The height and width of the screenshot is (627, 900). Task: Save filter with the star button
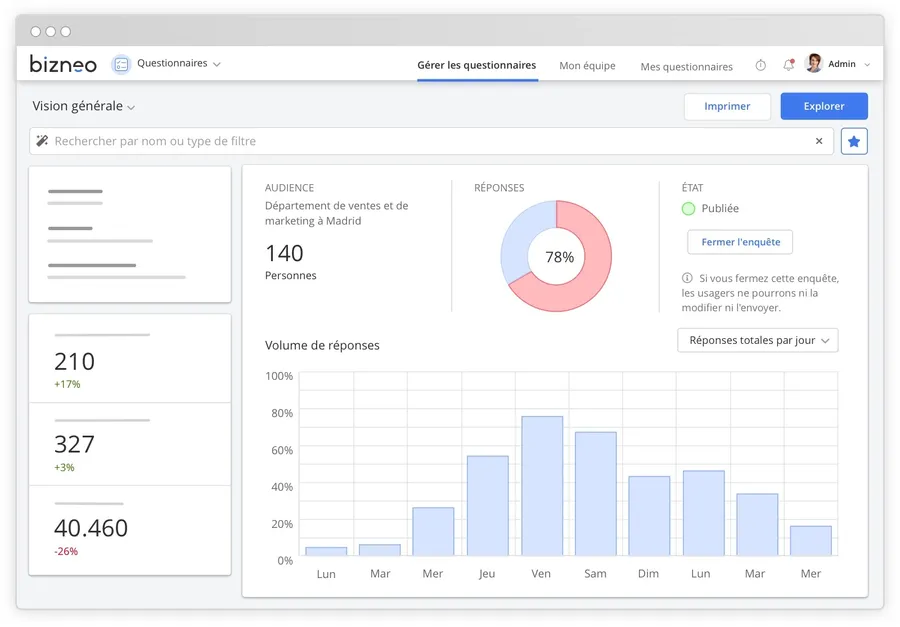tap(854, 141)
